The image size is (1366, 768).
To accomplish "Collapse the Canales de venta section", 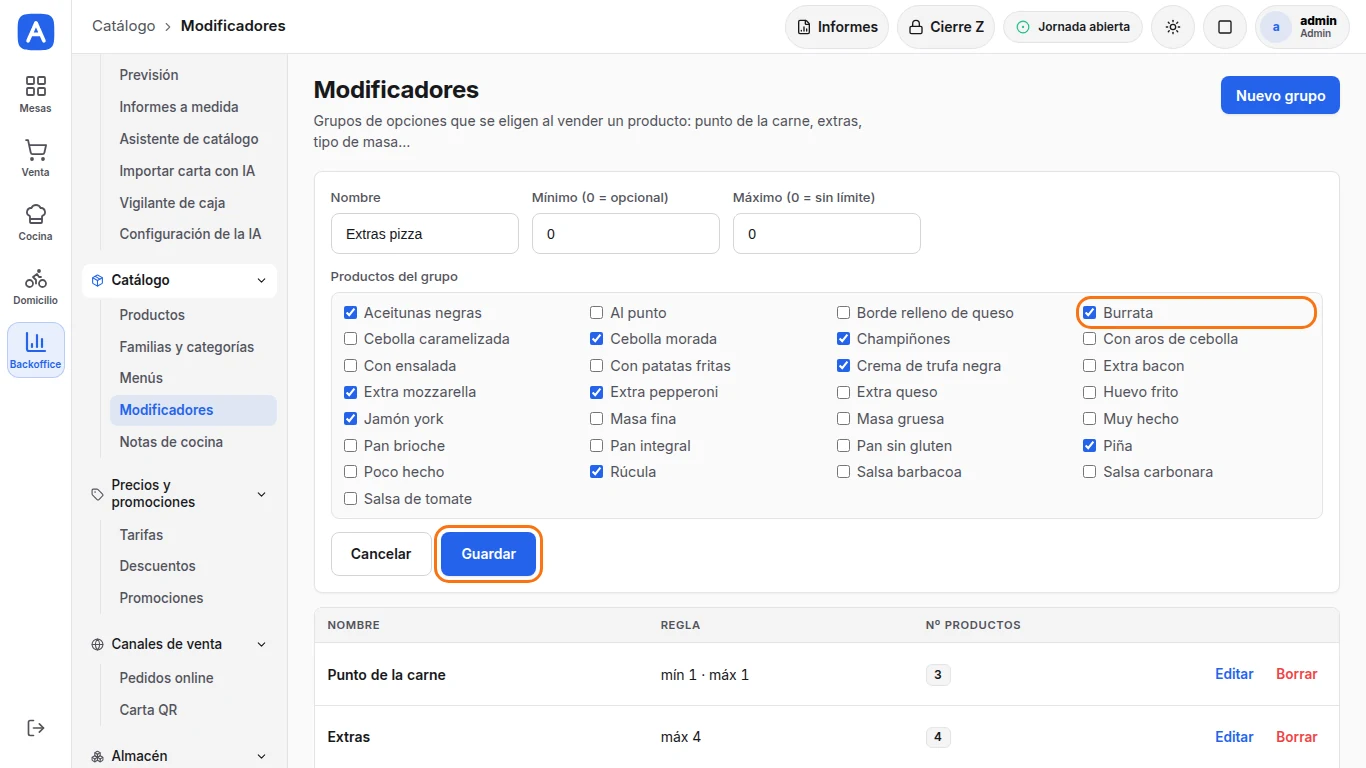I will click(x=180, y=644).
